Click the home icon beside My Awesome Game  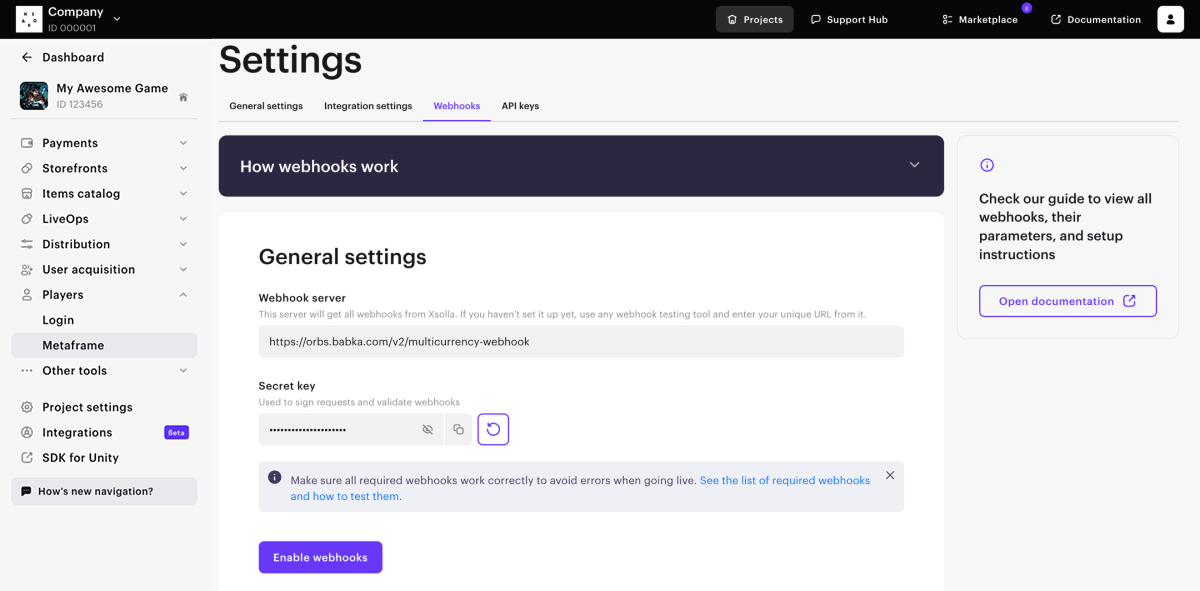[183, 97]
